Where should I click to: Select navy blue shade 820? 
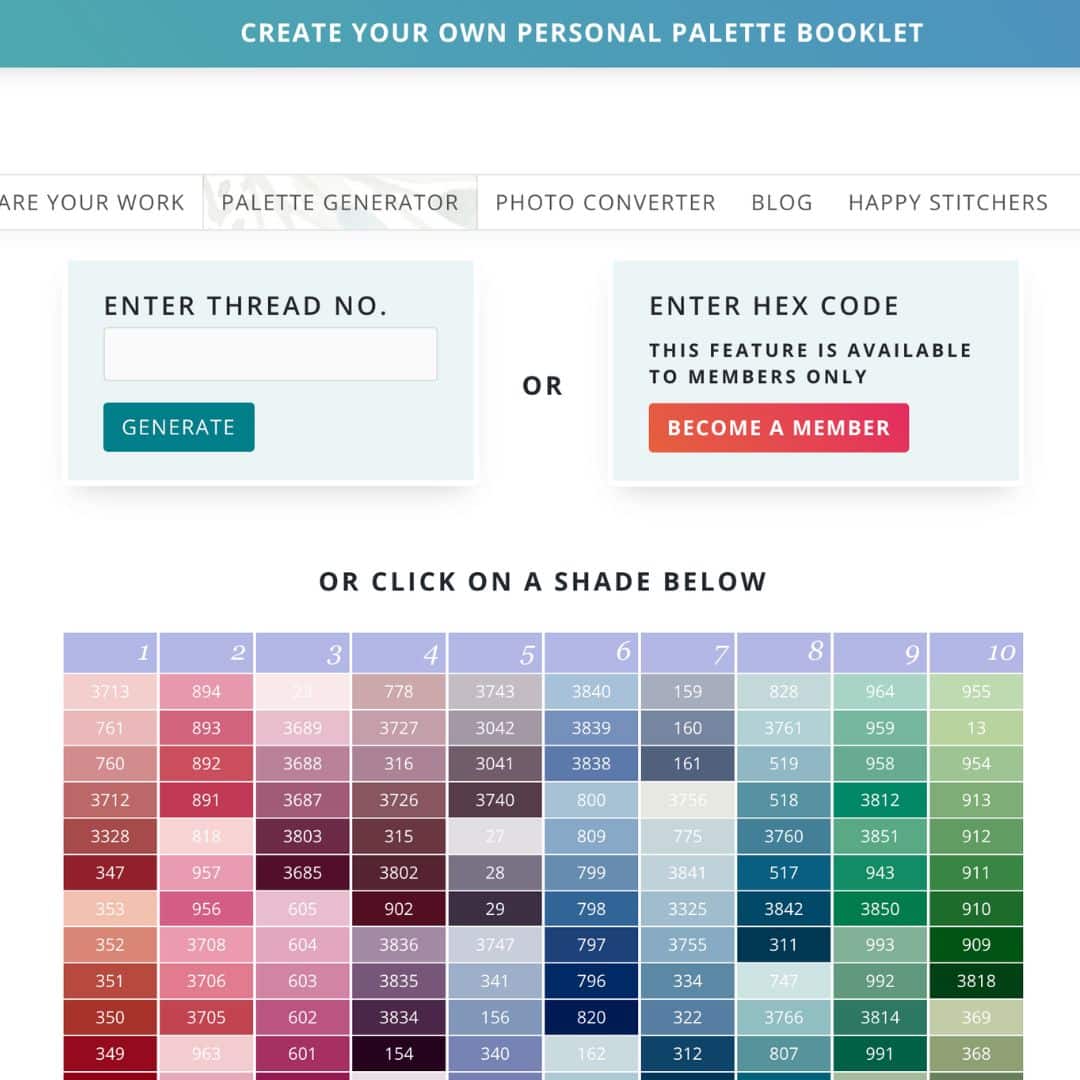click(x=590, y=1017)
